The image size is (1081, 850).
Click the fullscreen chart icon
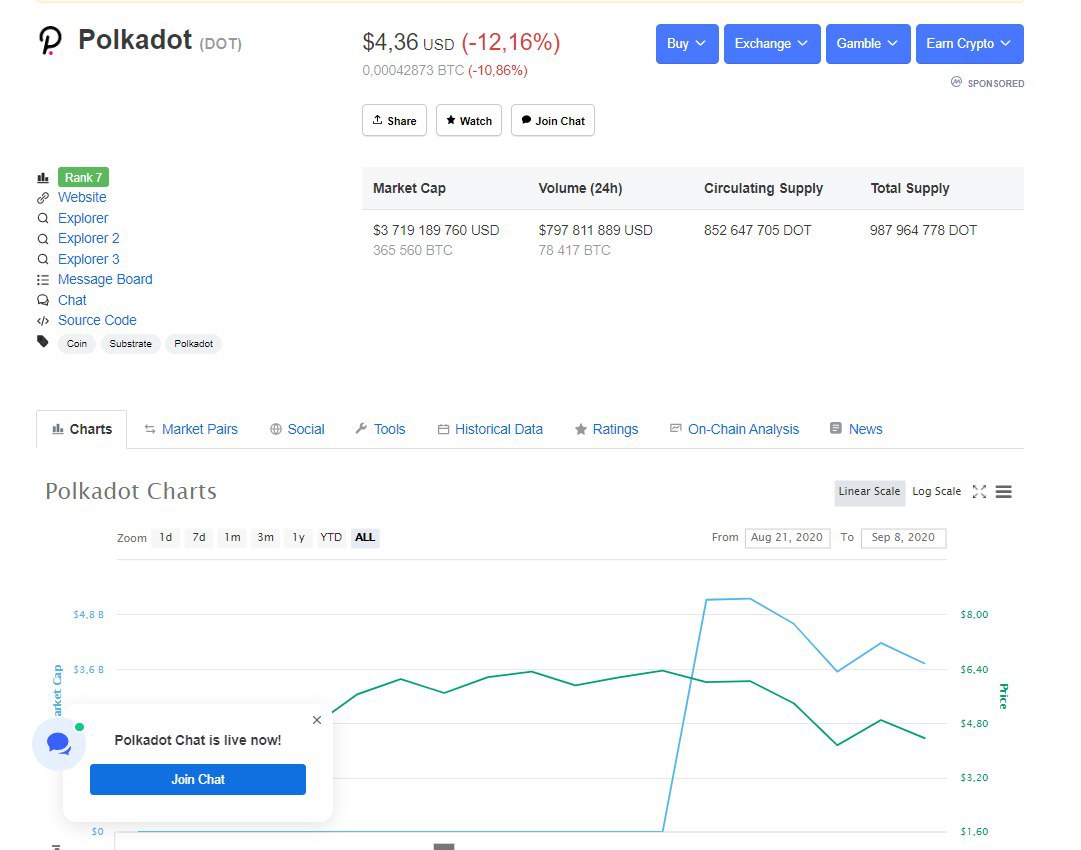(979, 492)
